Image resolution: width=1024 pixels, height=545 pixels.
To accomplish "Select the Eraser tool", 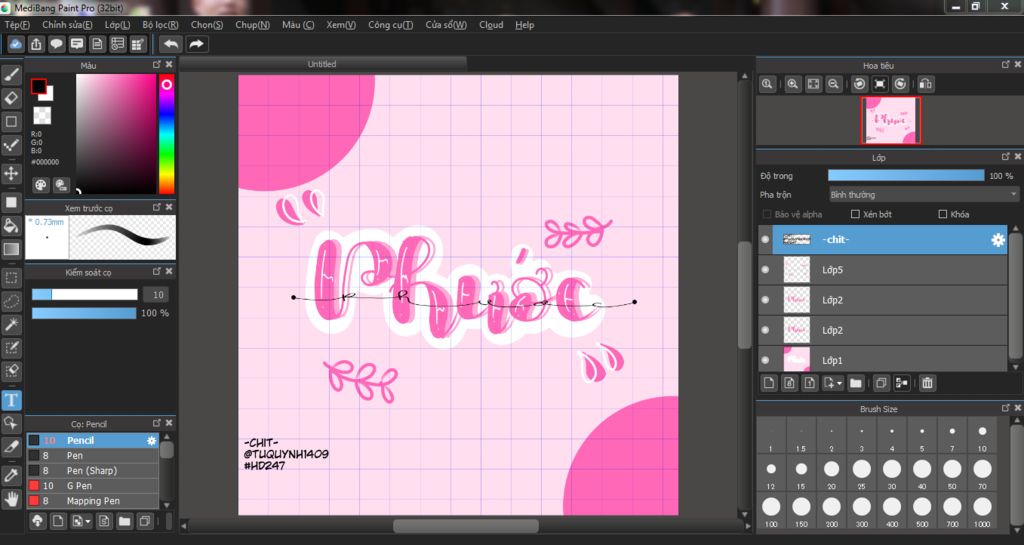I will coord(11,98).
